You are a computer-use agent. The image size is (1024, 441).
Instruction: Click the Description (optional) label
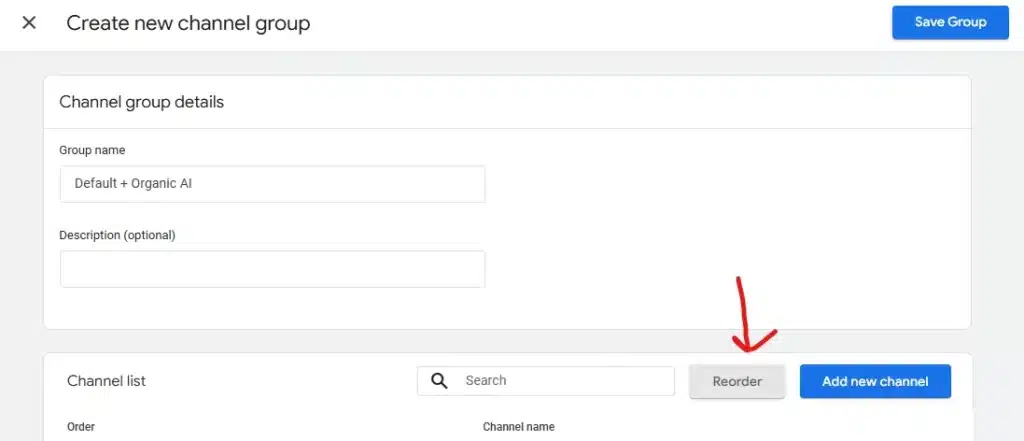click(117, 235)
